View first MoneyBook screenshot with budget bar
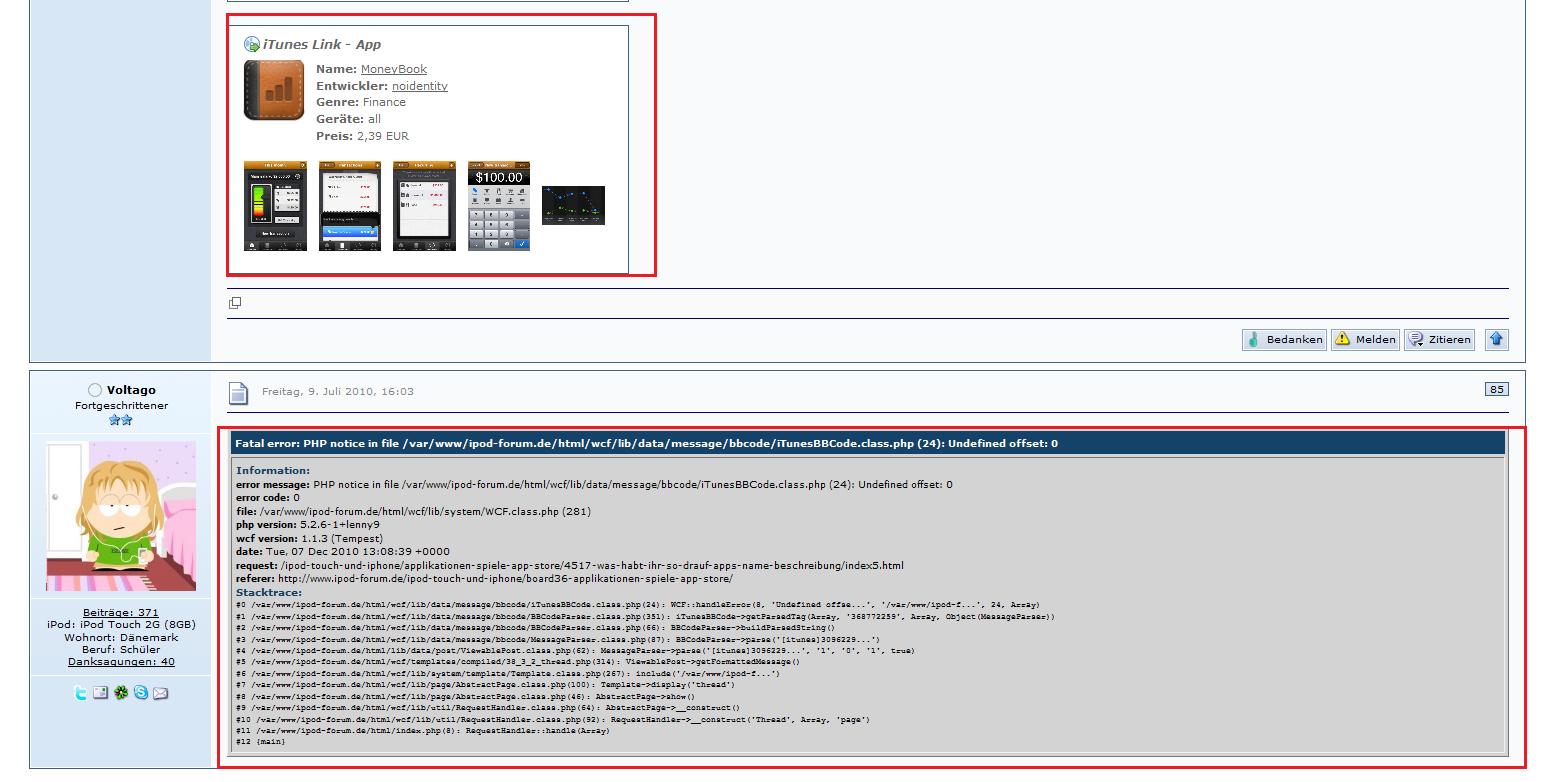The height and width of the screenshot is (782, 1541). (275, 205)
